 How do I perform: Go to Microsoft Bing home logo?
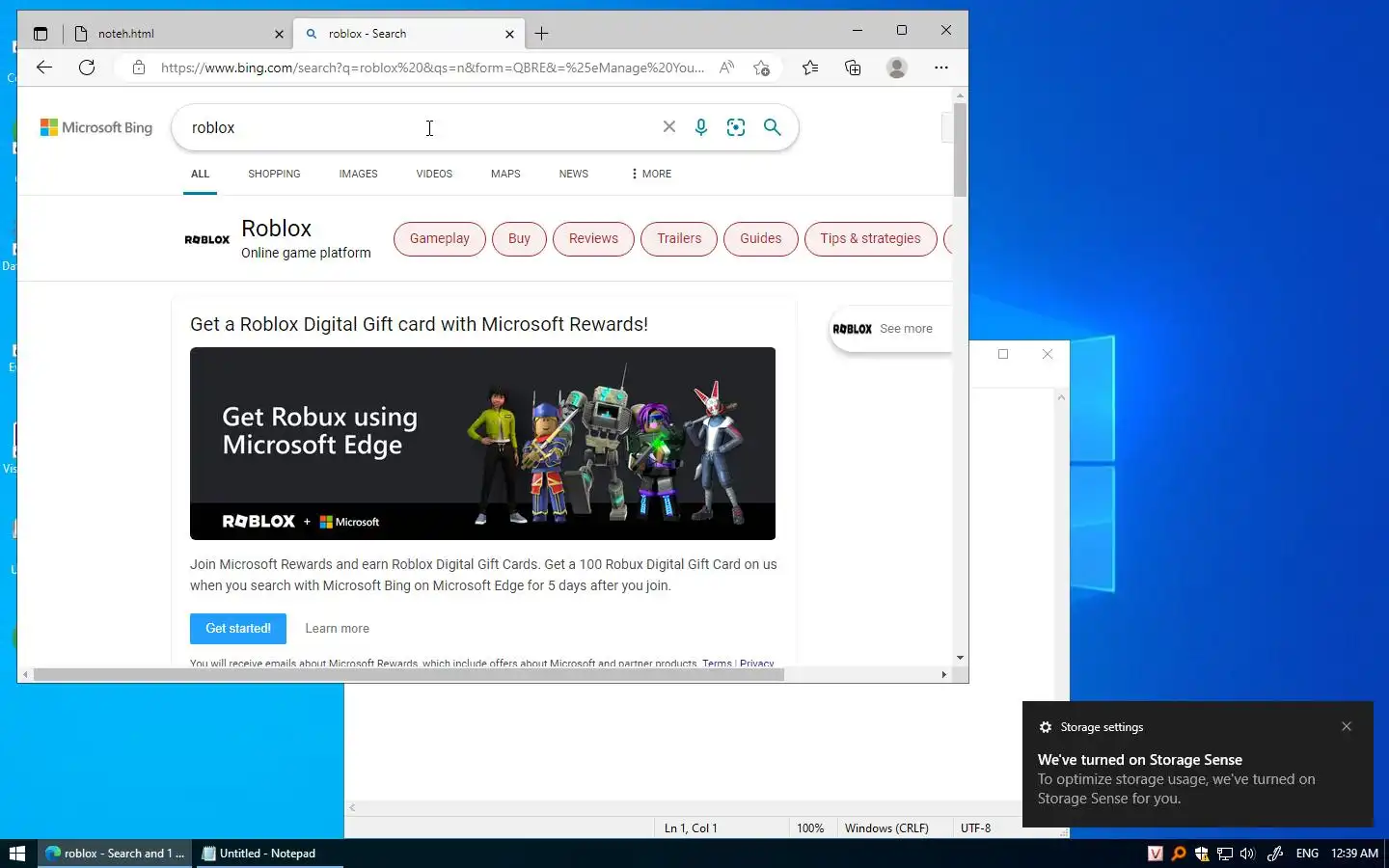[96, 127]
